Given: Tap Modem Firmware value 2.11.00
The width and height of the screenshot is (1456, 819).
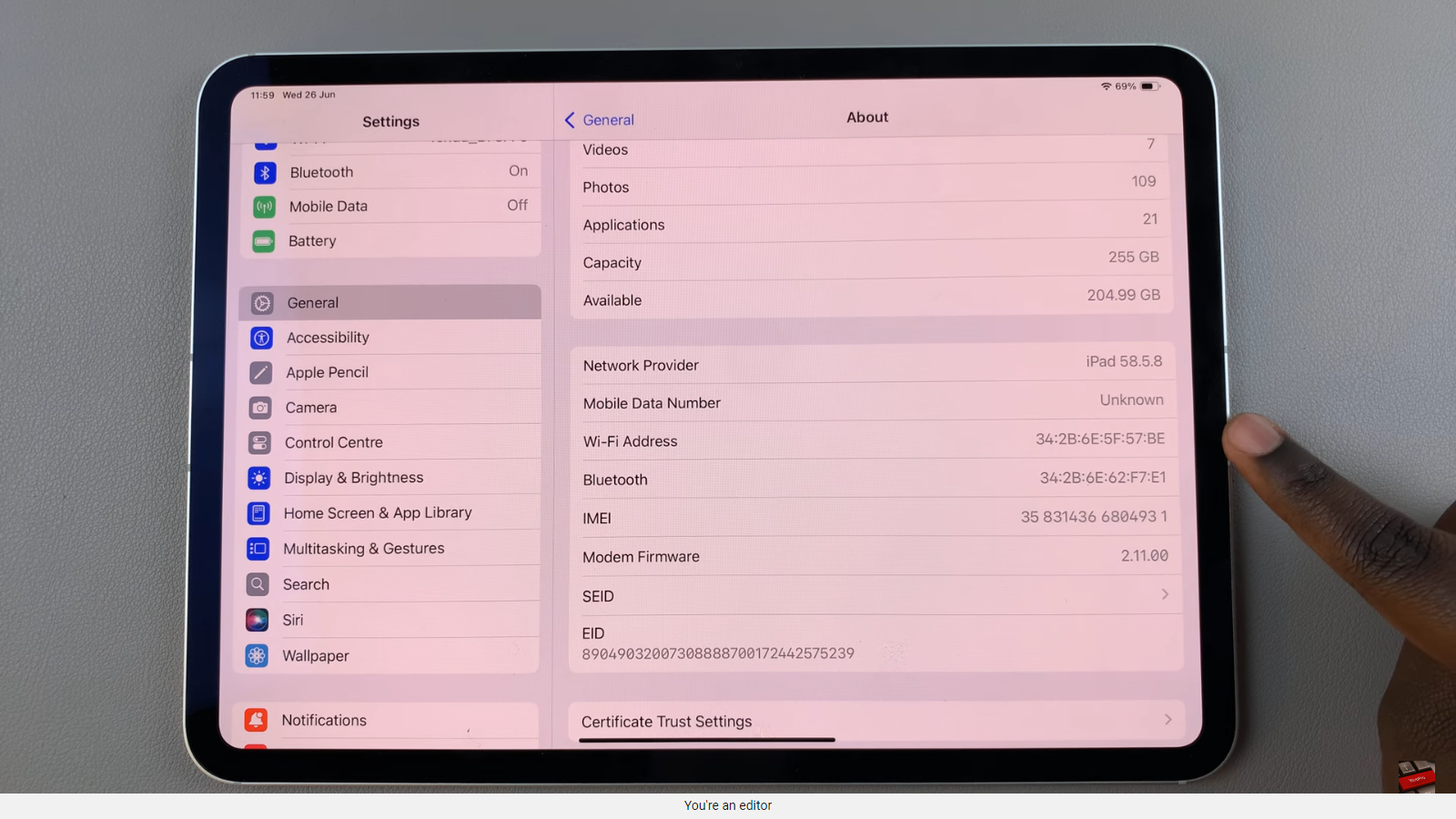Looking at the screenshot, I should coord(1145,556).
